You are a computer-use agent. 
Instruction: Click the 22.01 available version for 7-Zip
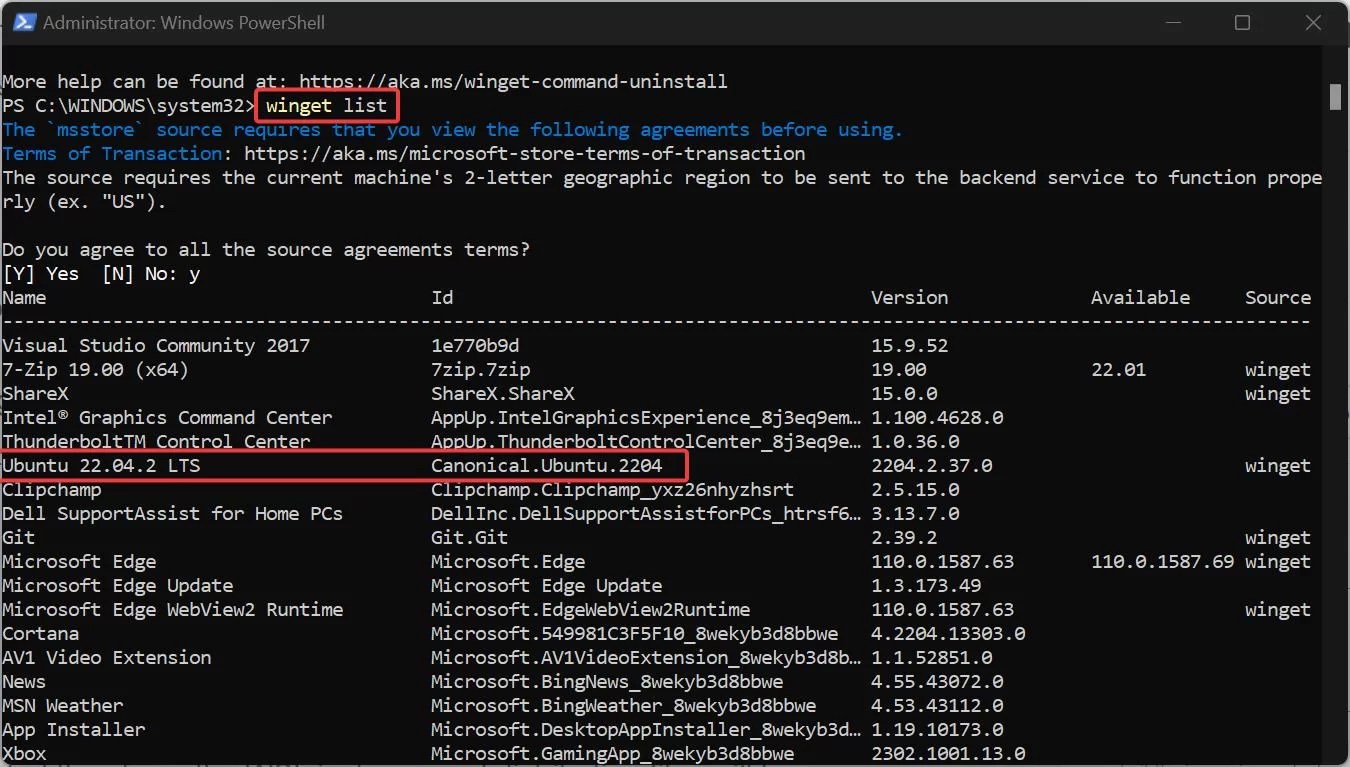pyautogui.click(x=1118, y=369)
